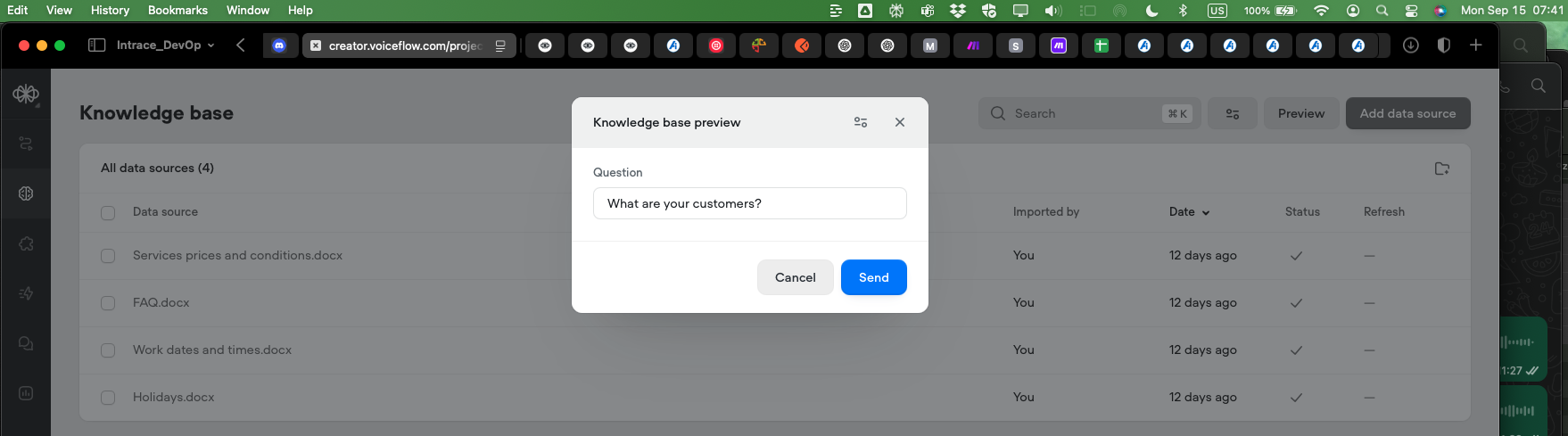Open the browser downloads icon
1568x436 pixels.
[x=1411, y=45]
